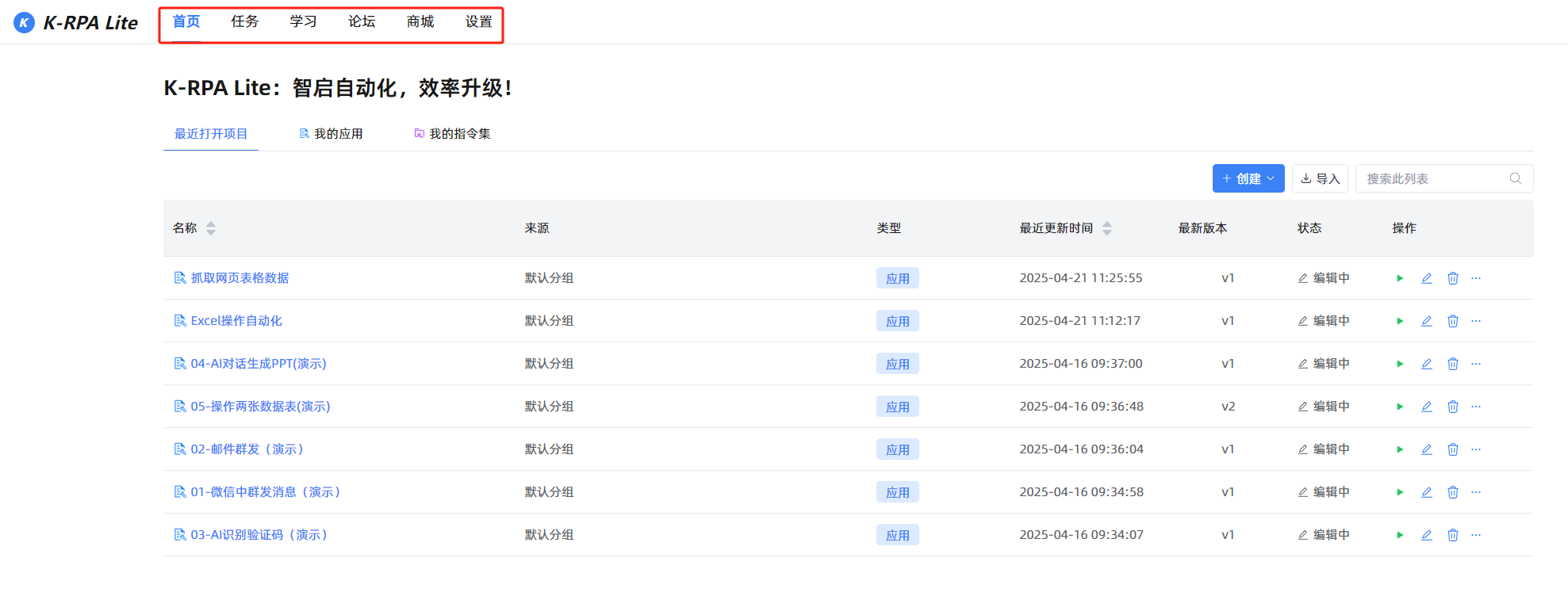Click the 类型 column header
The image size is (1568, 600).
889,228
